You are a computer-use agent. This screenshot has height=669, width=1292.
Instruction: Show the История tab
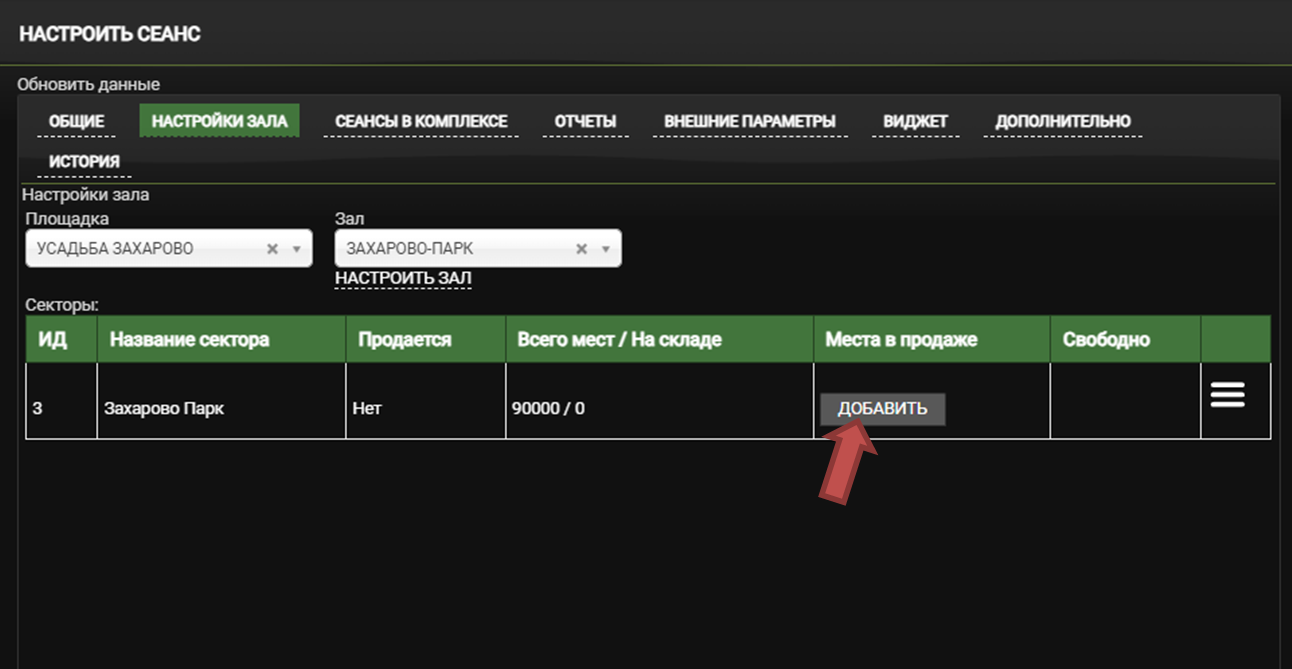[x=84, y=161]
